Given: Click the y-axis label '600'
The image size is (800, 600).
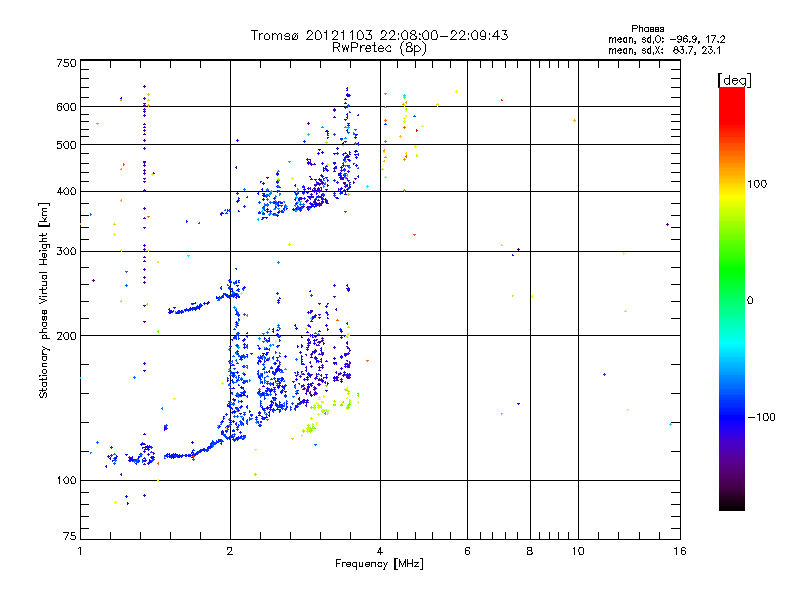Looking at the screenshot, I should (66, 107).
